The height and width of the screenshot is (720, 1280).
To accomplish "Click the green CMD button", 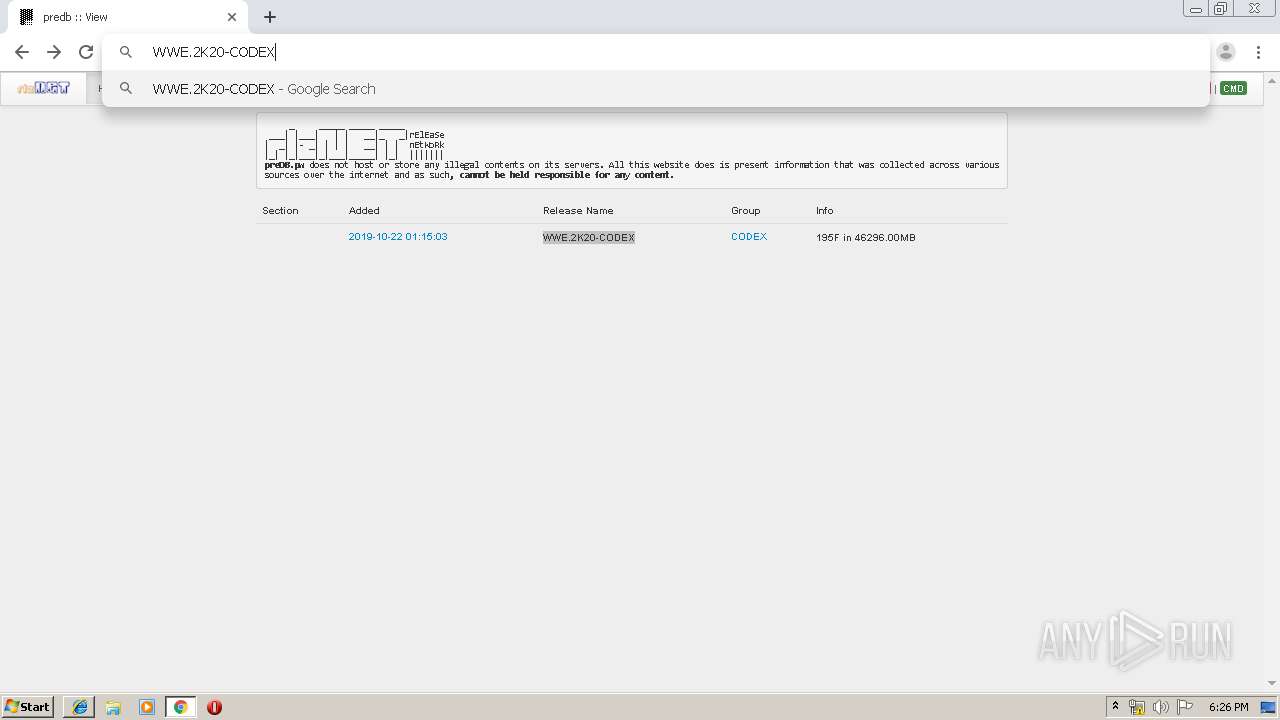I will (1233, 88).
